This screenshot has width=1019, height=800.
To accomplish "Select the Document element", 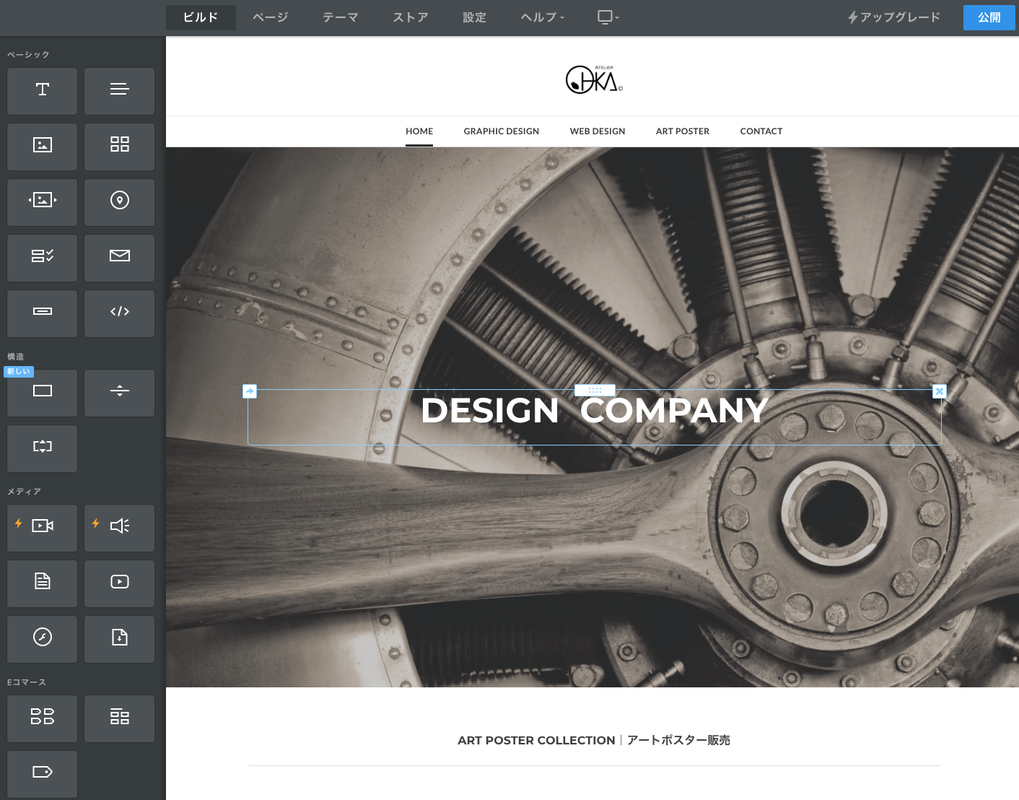I will coord(42,584).
